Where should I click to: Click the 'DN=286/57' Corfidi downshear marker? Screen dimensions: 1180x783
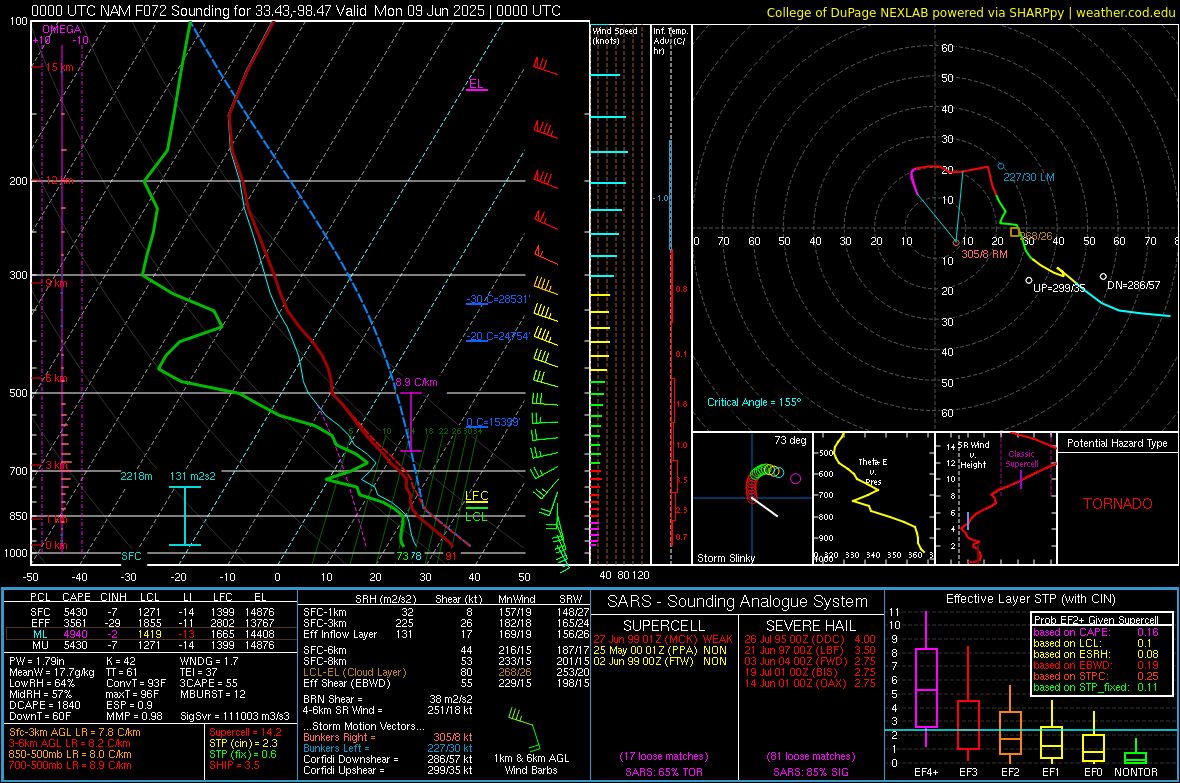1133,285
